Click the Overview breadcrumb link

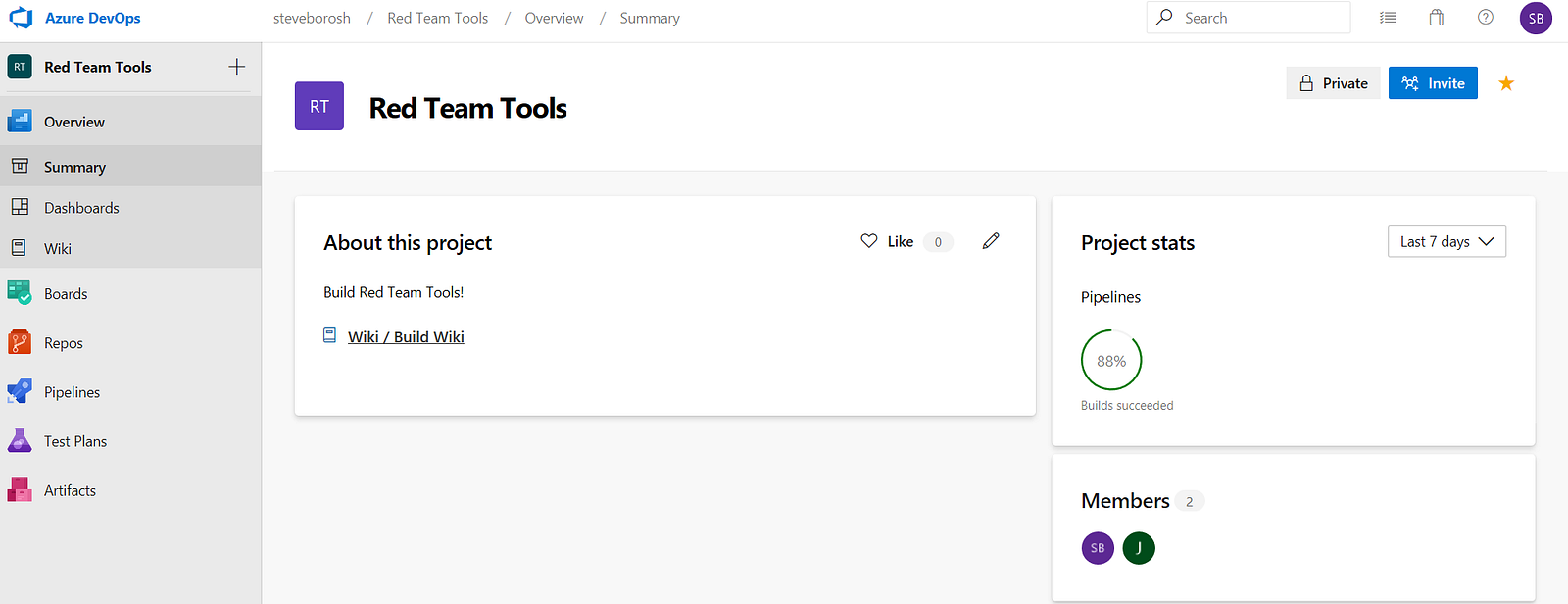[x=554, y=18]
